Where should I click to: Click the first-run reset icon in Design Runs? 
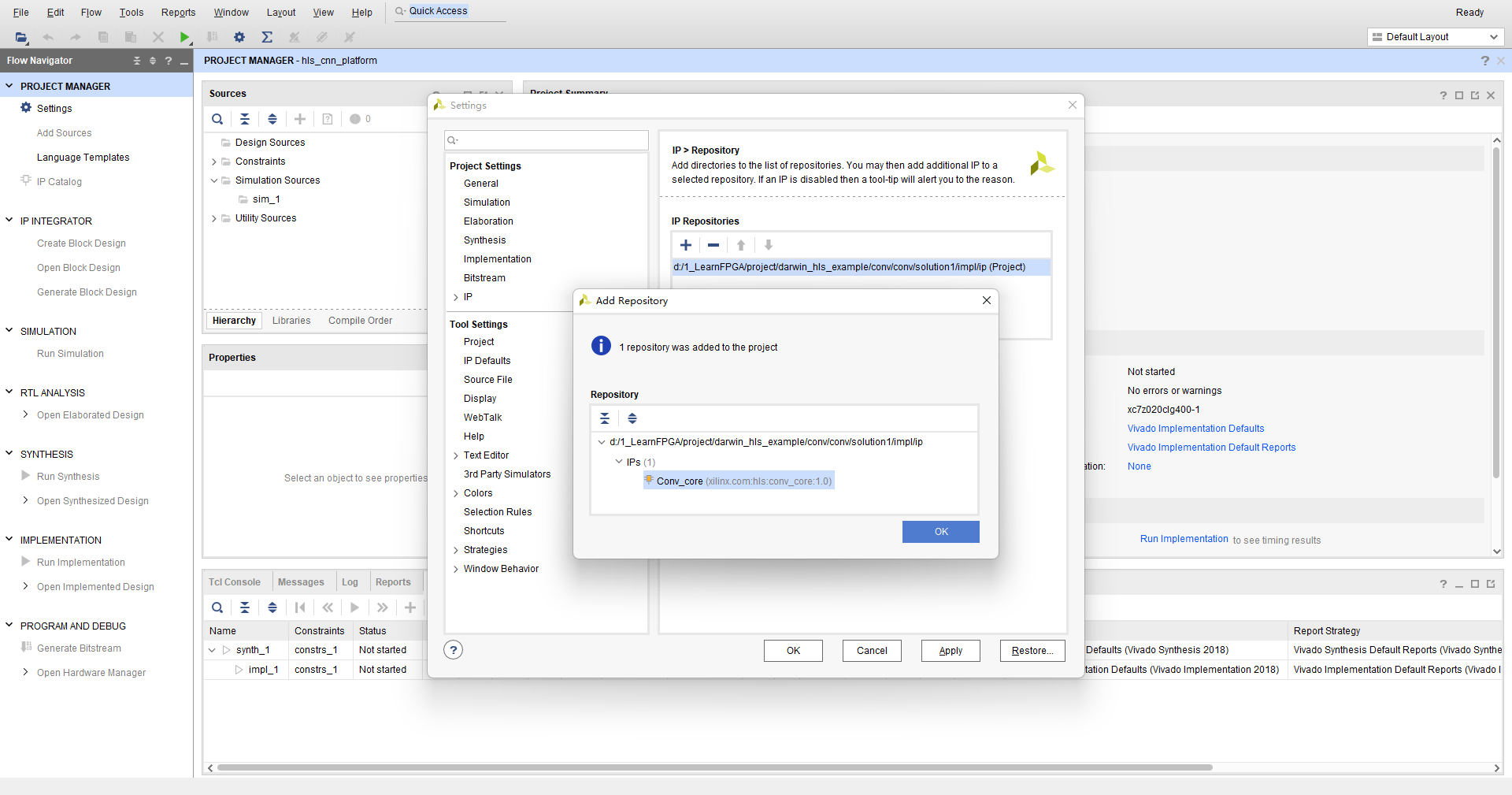pyautogui.click(x=300, y=607)
